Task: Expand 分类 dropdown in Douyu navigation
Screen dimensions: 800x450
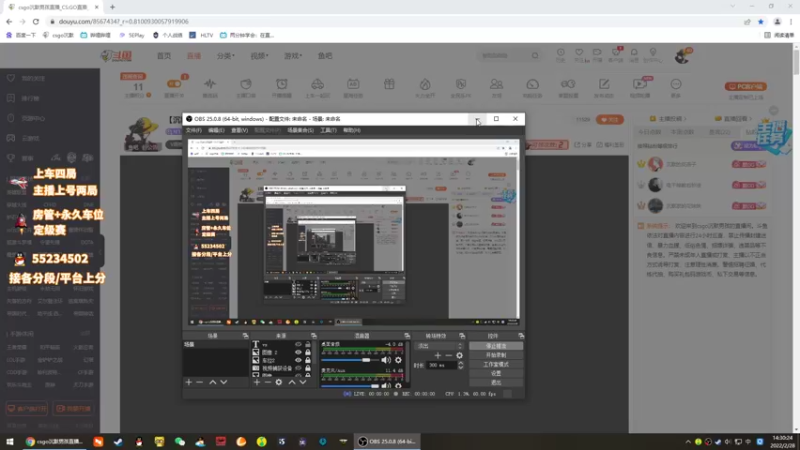Action: [x=226, y=56]
